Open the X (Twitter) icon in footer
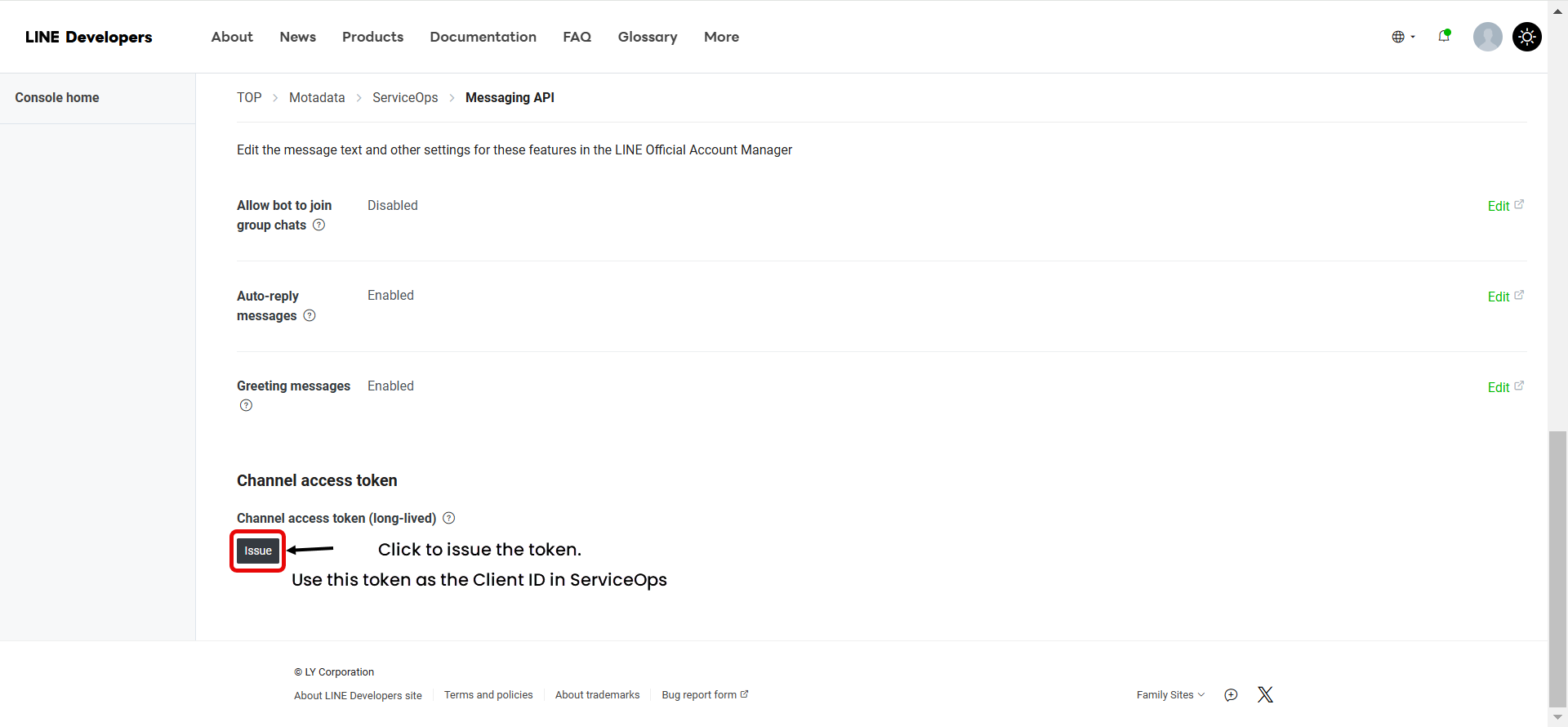 click(1265, 695)
